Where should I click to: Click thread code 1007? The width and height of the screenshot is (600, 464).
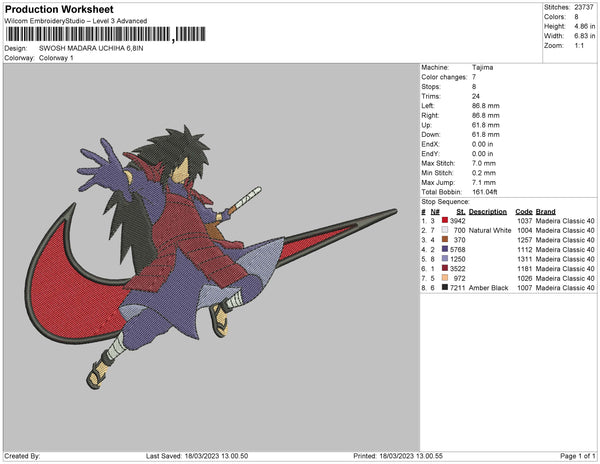click(525, 288)
